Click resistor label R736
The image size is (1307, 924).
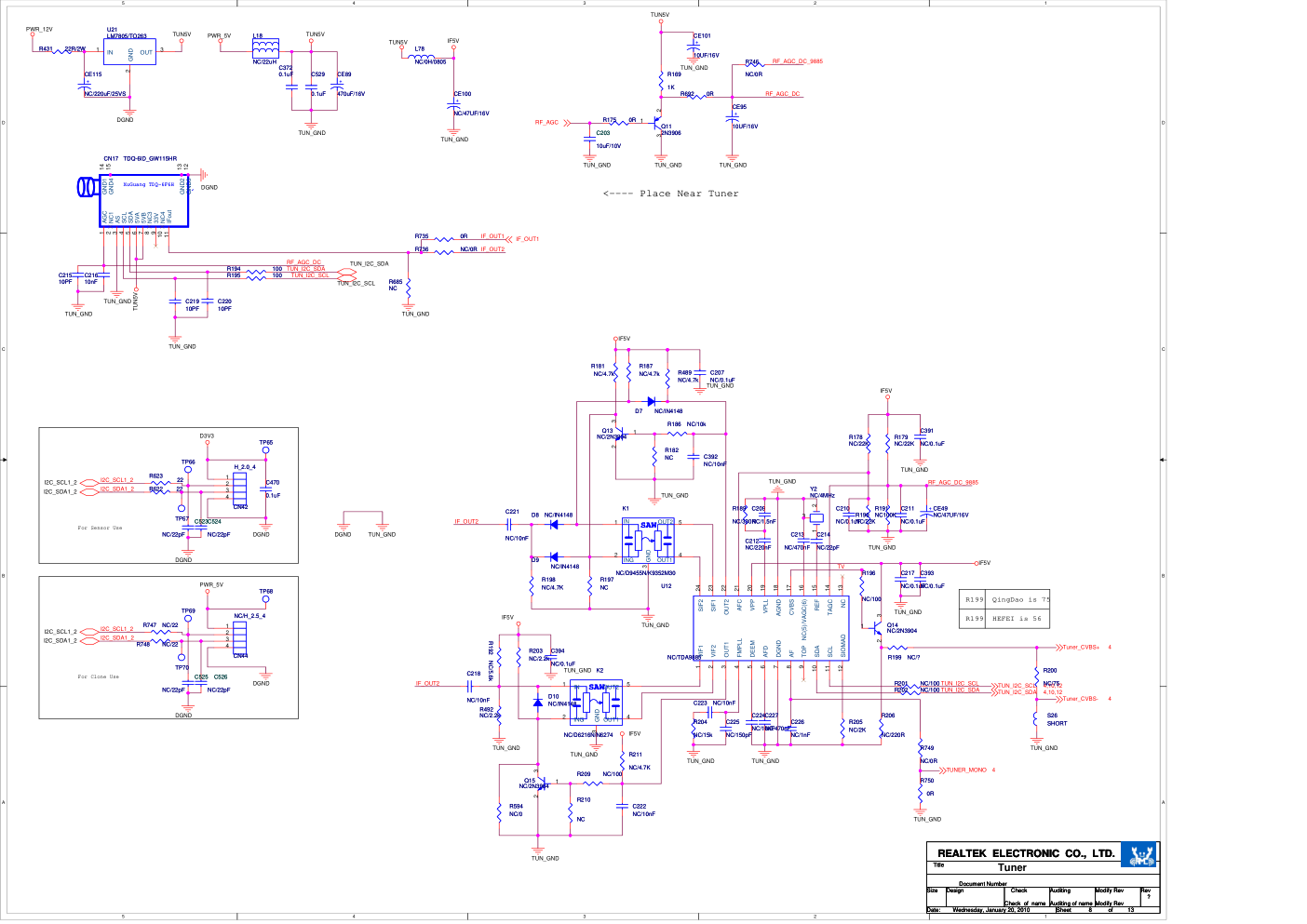(422, 249)
